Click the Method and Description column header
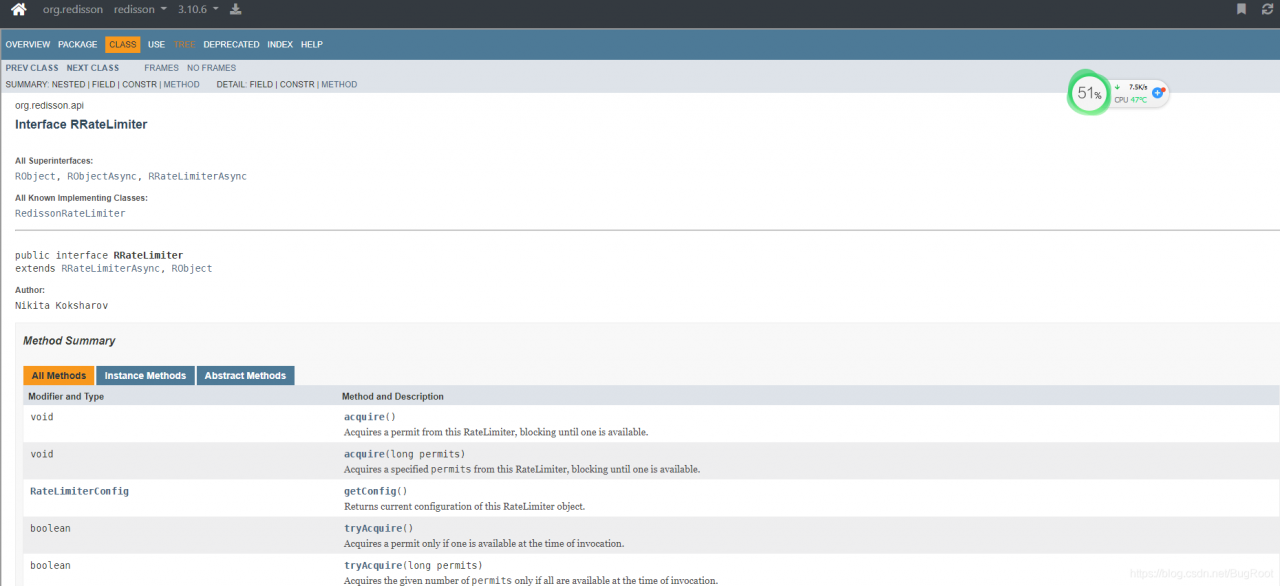This screenshot has height=586, width=1280. click(x=393, y=397)
